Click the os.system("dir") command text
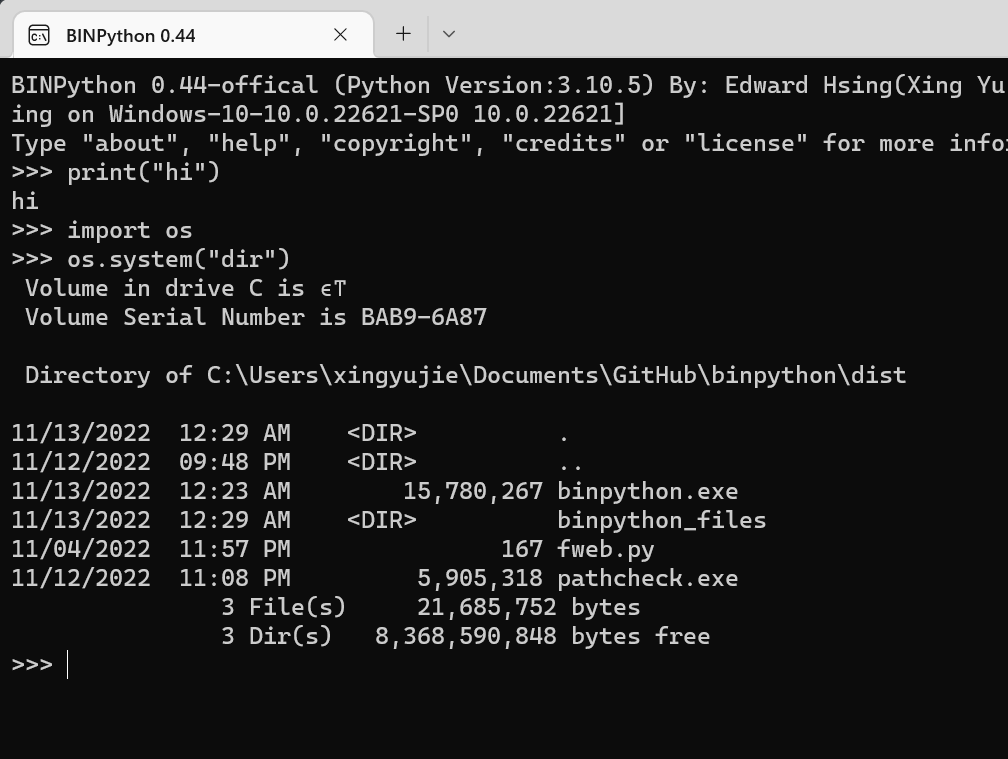1008x759 pixels. 178,259
